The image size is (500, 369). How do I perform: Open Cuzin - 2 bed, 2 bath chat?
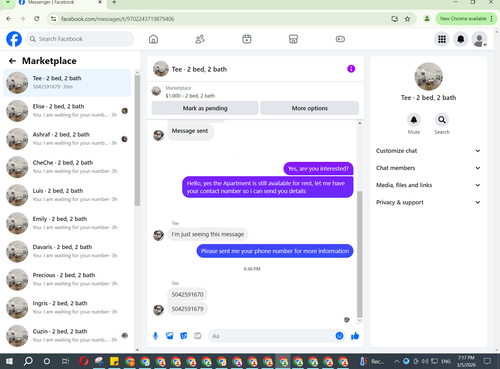(x=67, y=336)
